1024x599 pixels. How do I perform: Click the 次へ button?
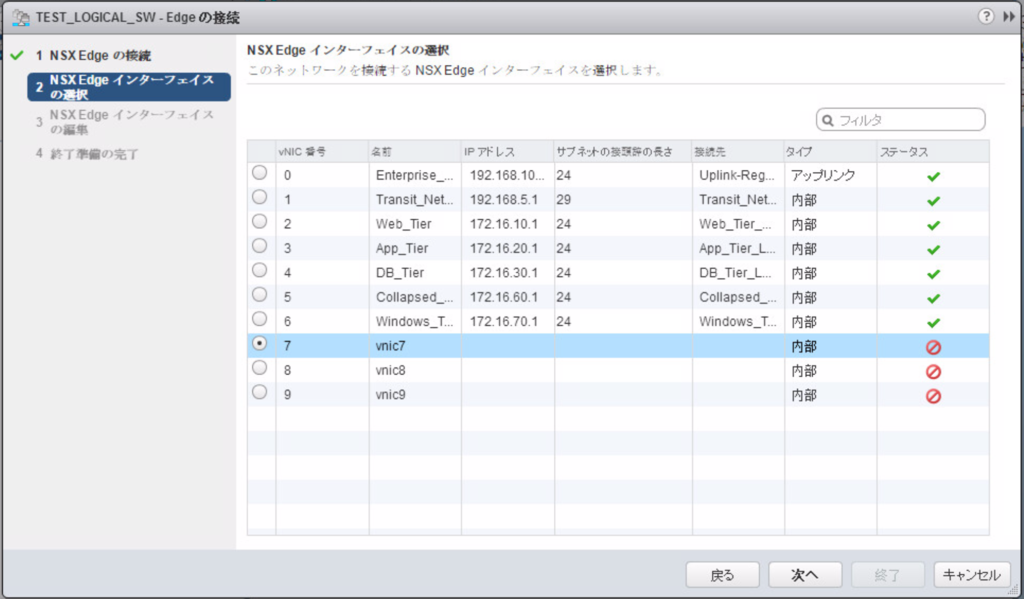(804, 575)
